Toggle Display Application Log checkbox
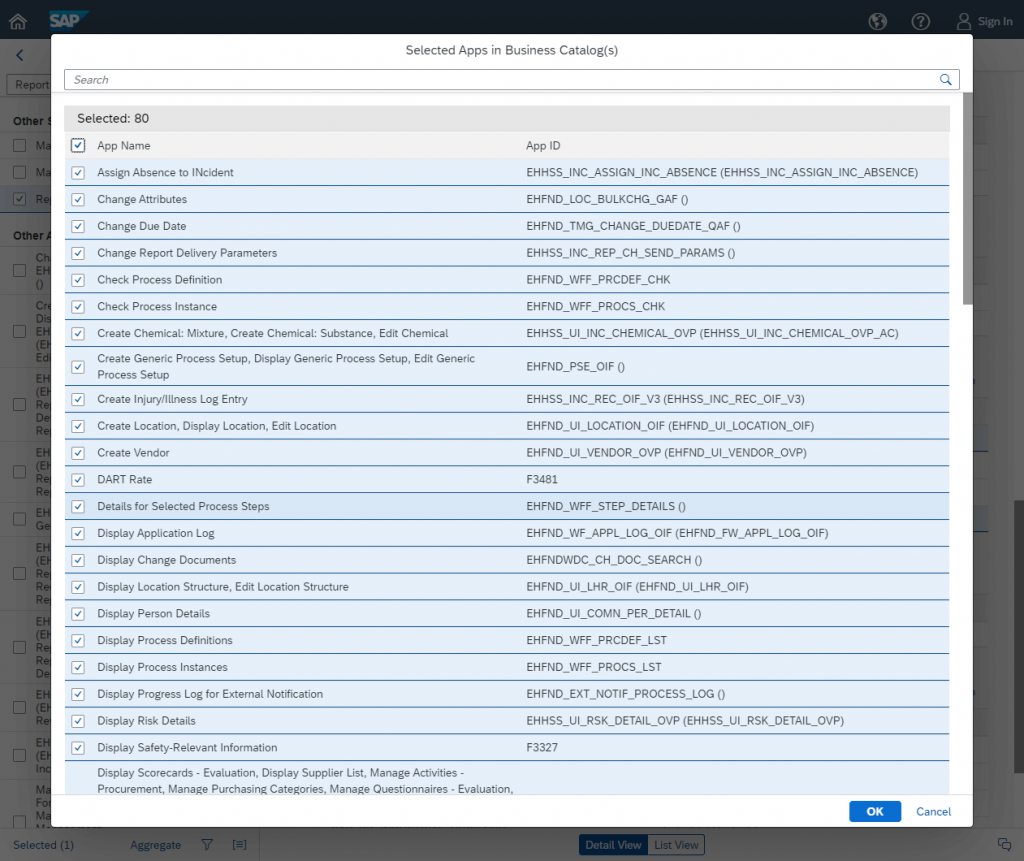The width and height of the screenshot is (1024, 861). coord(78,533)
